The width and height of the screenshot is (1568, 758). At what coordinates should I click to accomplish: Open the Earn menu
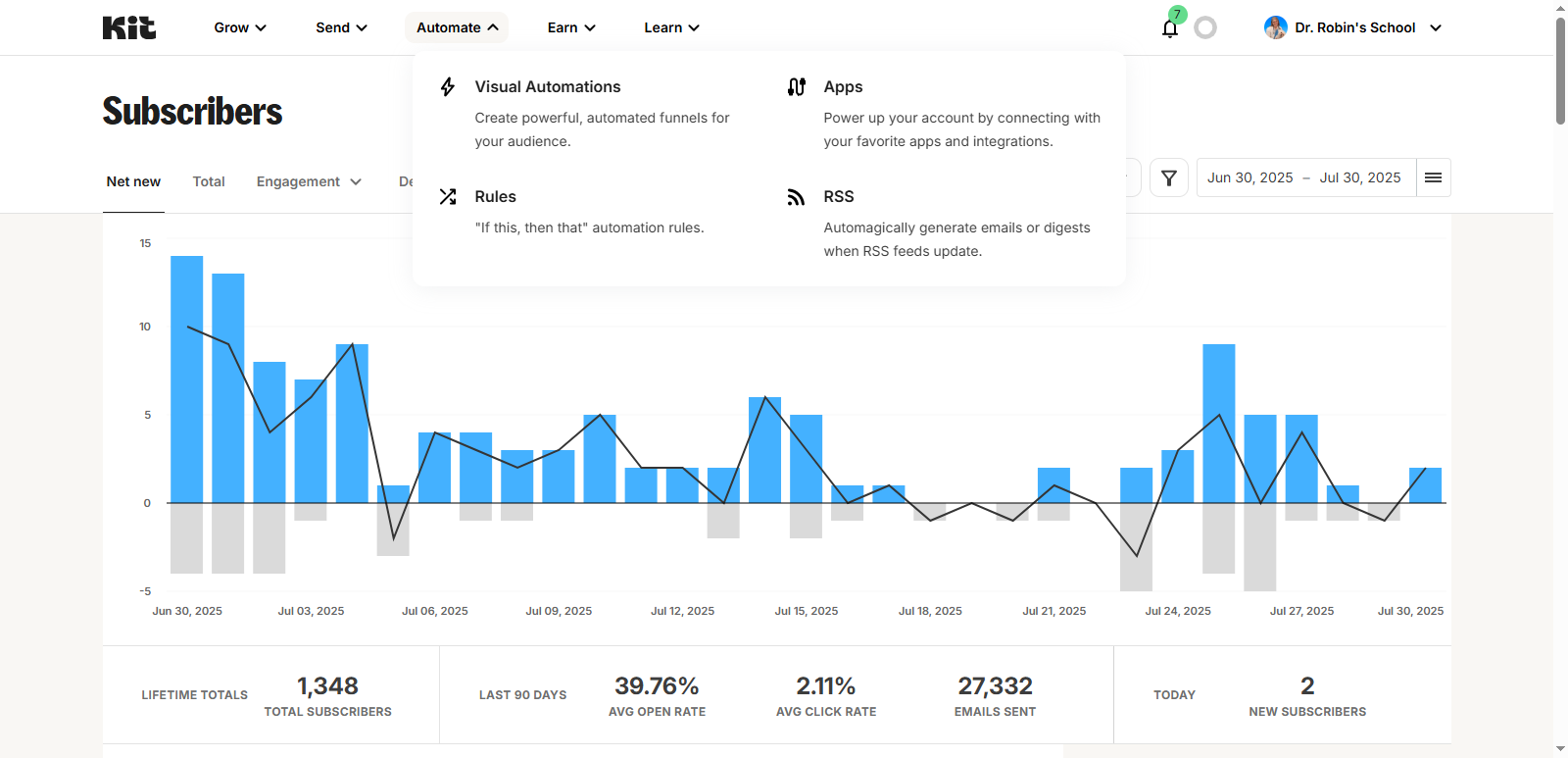571,27
